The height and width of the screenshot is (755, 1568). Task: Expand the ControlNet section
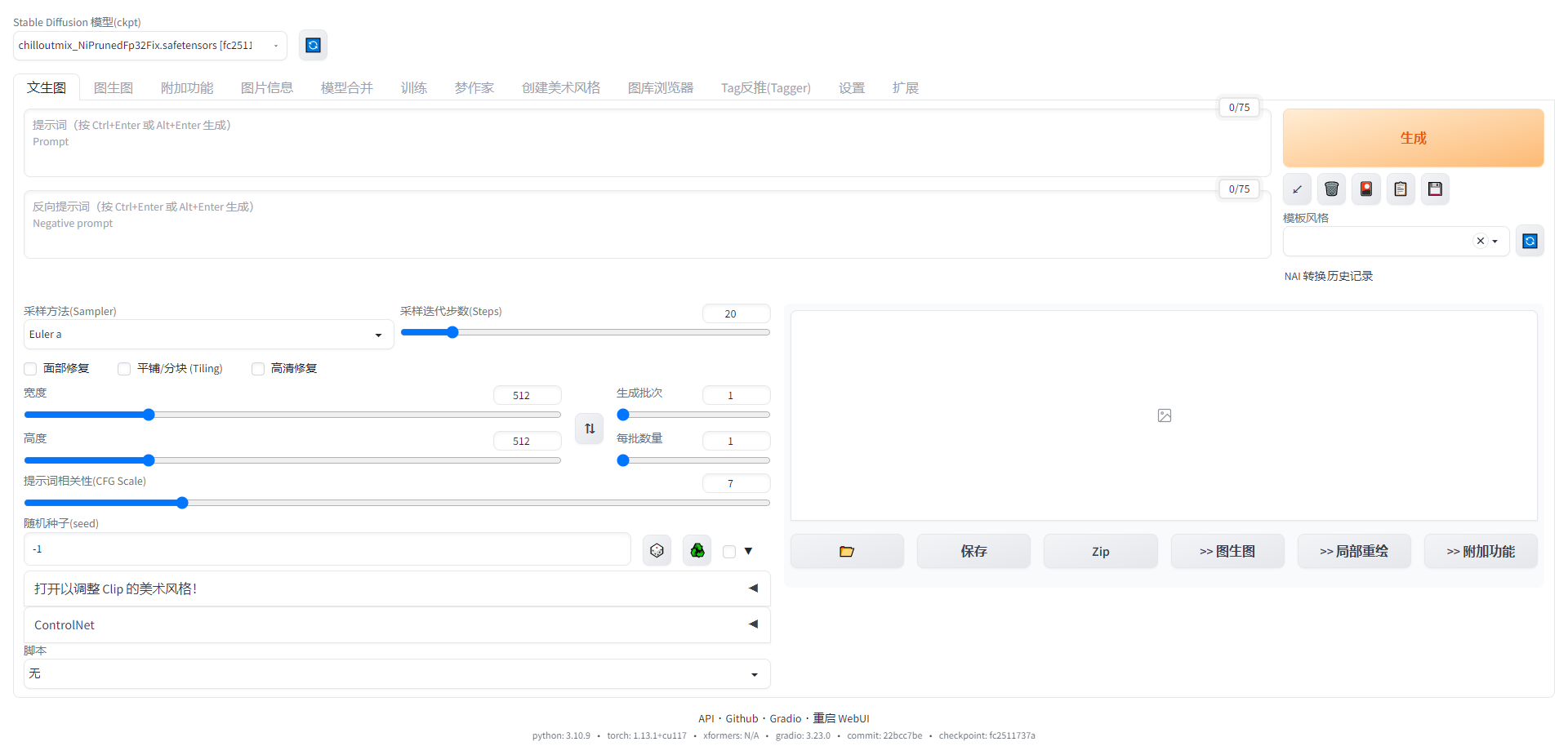point(397,624)
